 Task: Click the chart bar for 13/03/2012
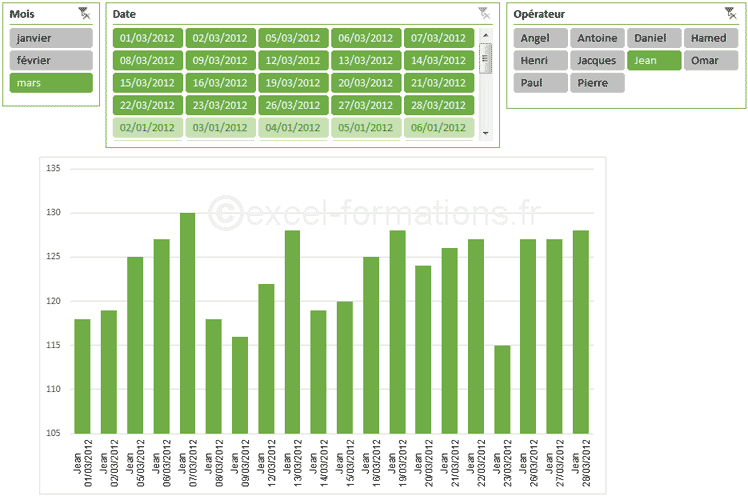click(x=292, y=332)
